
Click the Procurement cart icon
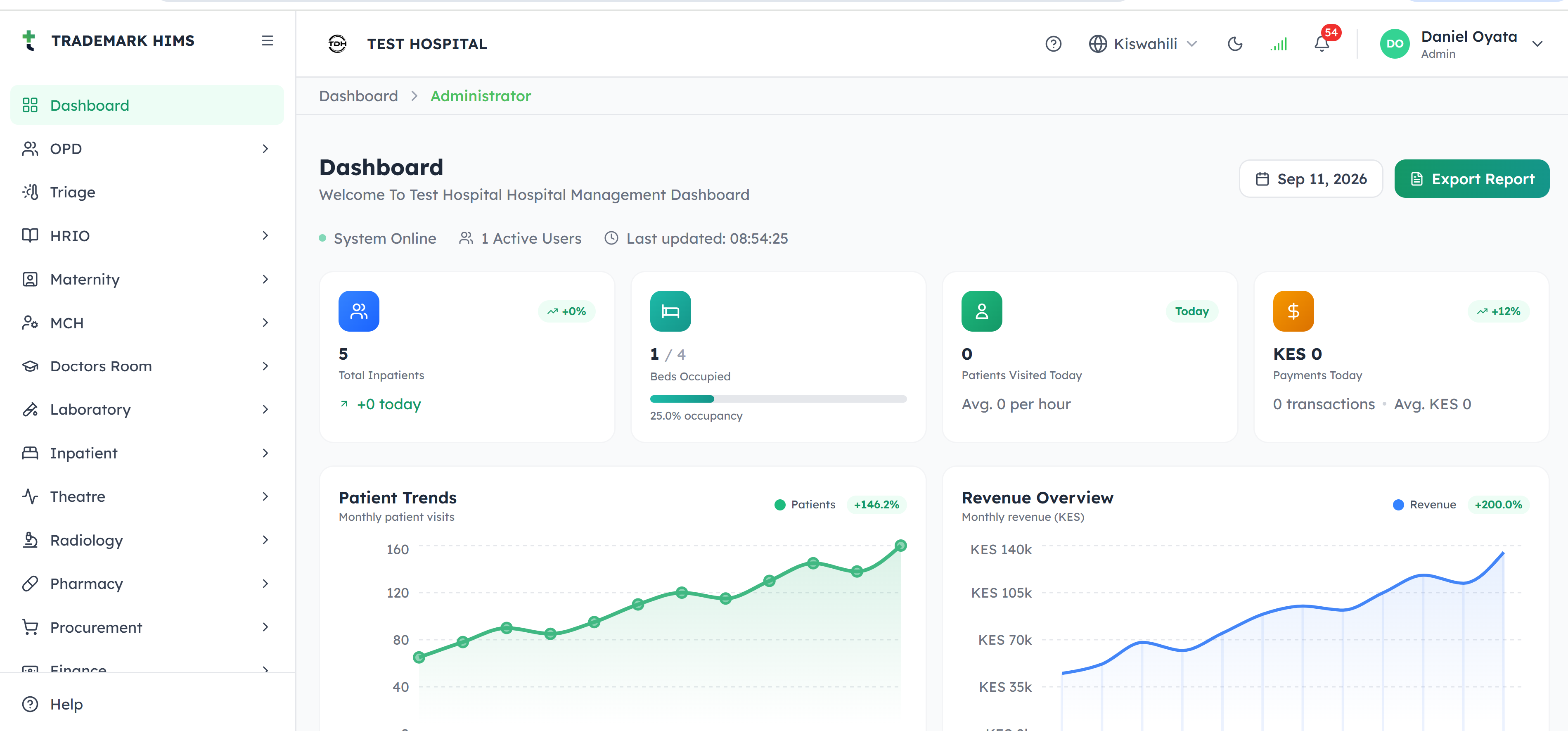(x=30, y=627)
